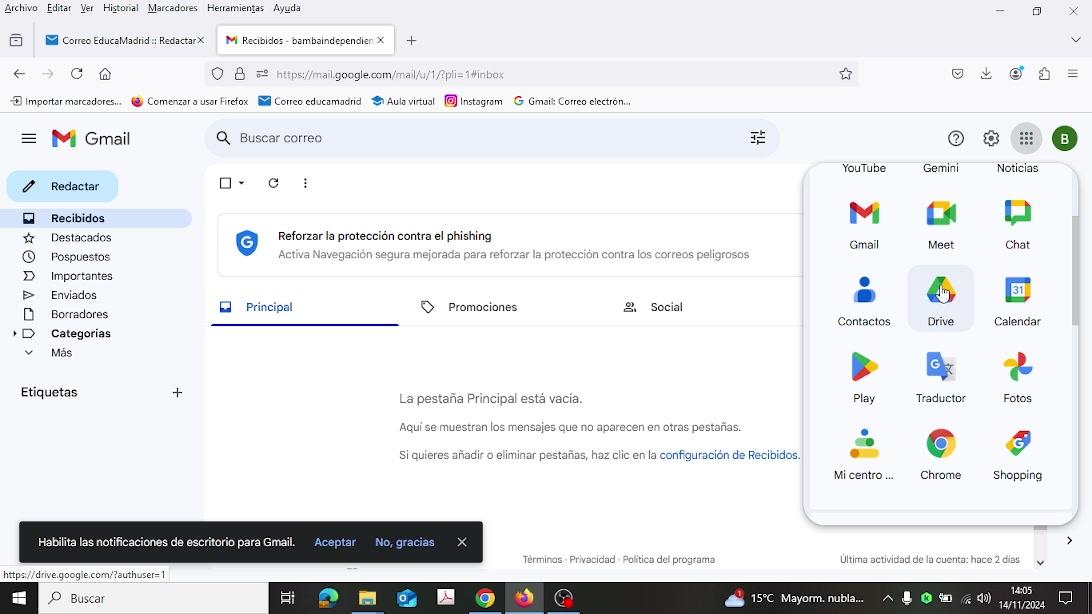Open Chrome from the apps grid

click(x=940, y=454)
